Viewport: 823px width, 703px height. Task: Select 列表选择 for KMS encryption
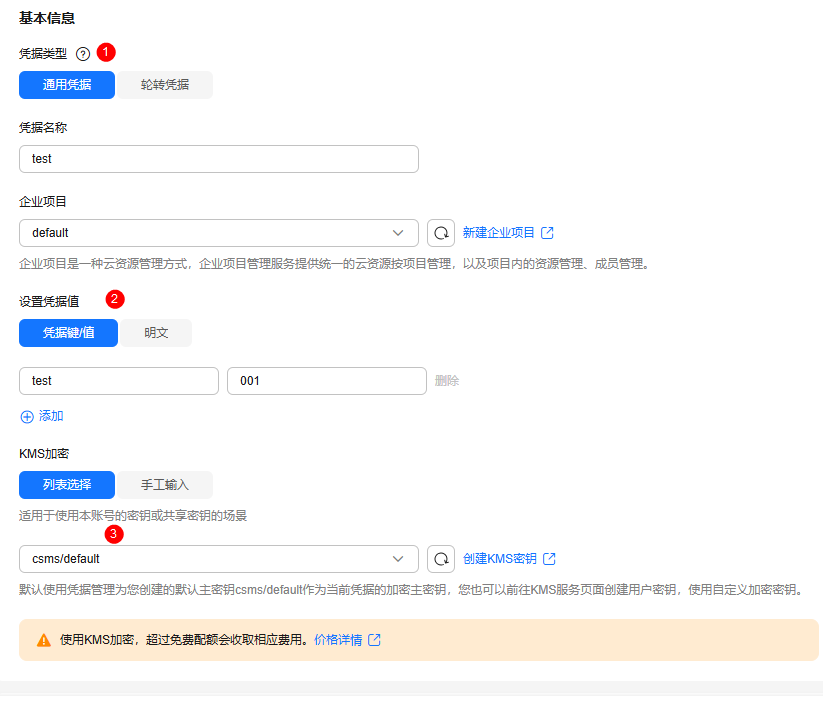click(67, 485)
